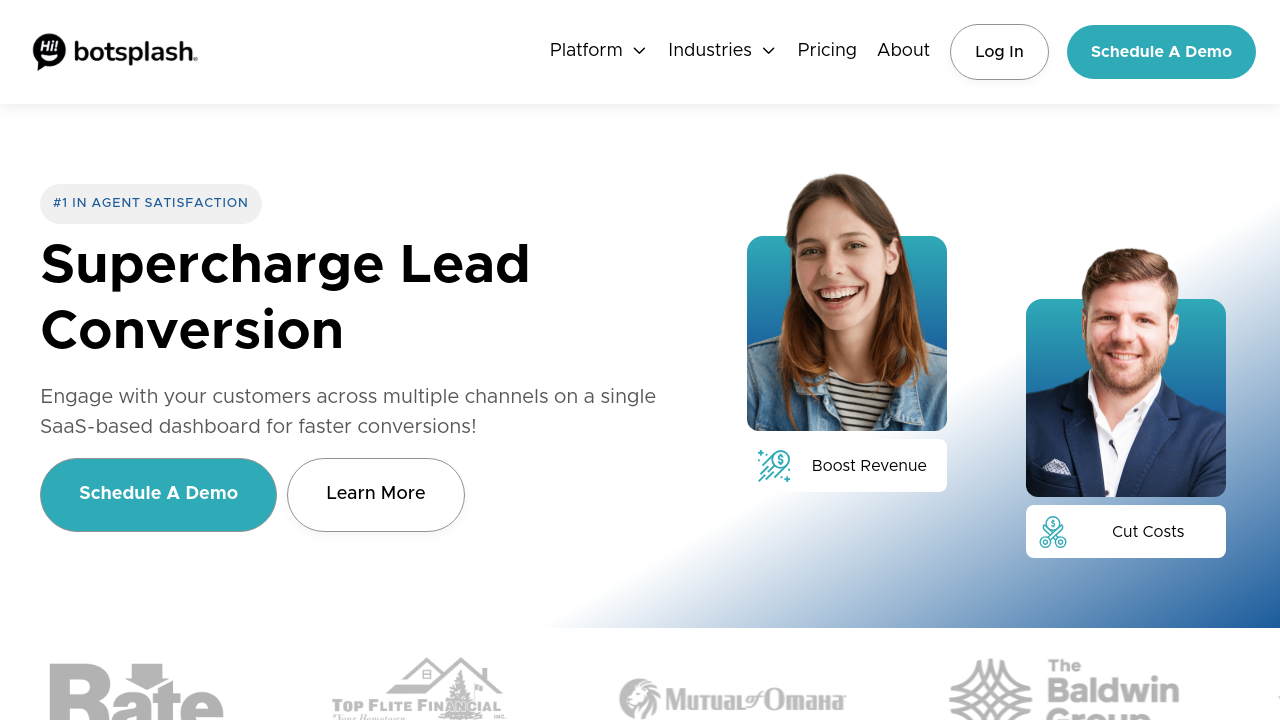Click the Cut Costs scissors icon
1280x720 pixels.
[x=1052, y=532]
